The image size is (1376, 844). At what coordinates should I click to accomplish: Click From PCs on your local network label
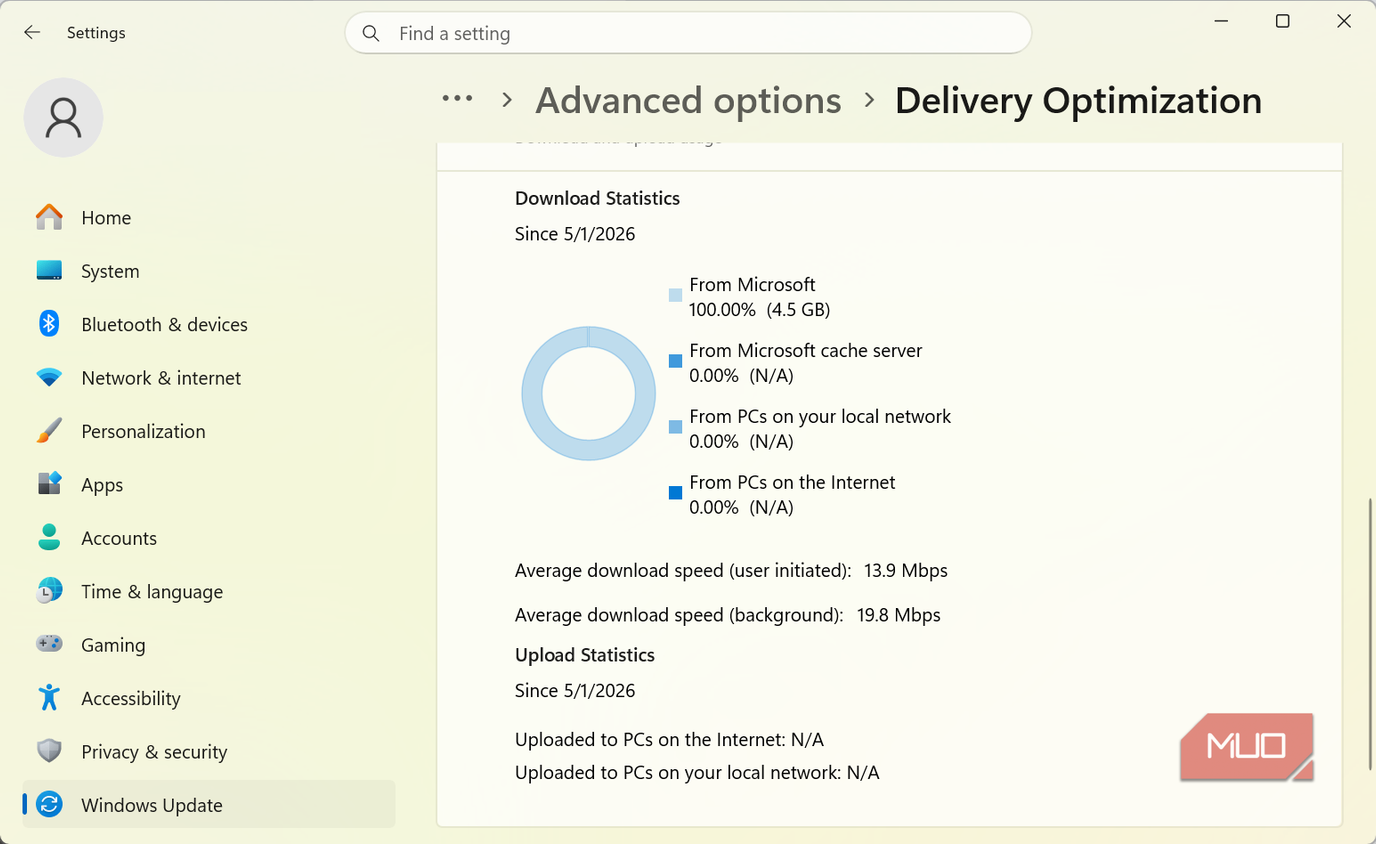point(820,417)
